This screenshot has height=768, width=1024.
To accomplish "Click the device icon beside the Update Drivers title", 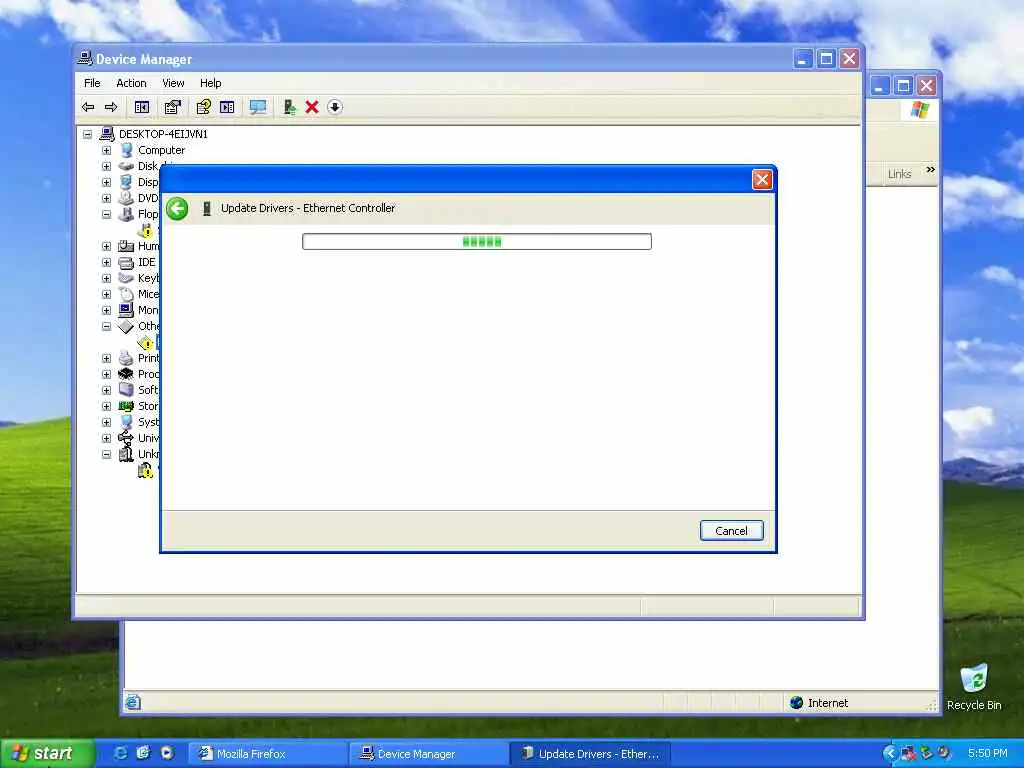I will click(x=206, y=209).
